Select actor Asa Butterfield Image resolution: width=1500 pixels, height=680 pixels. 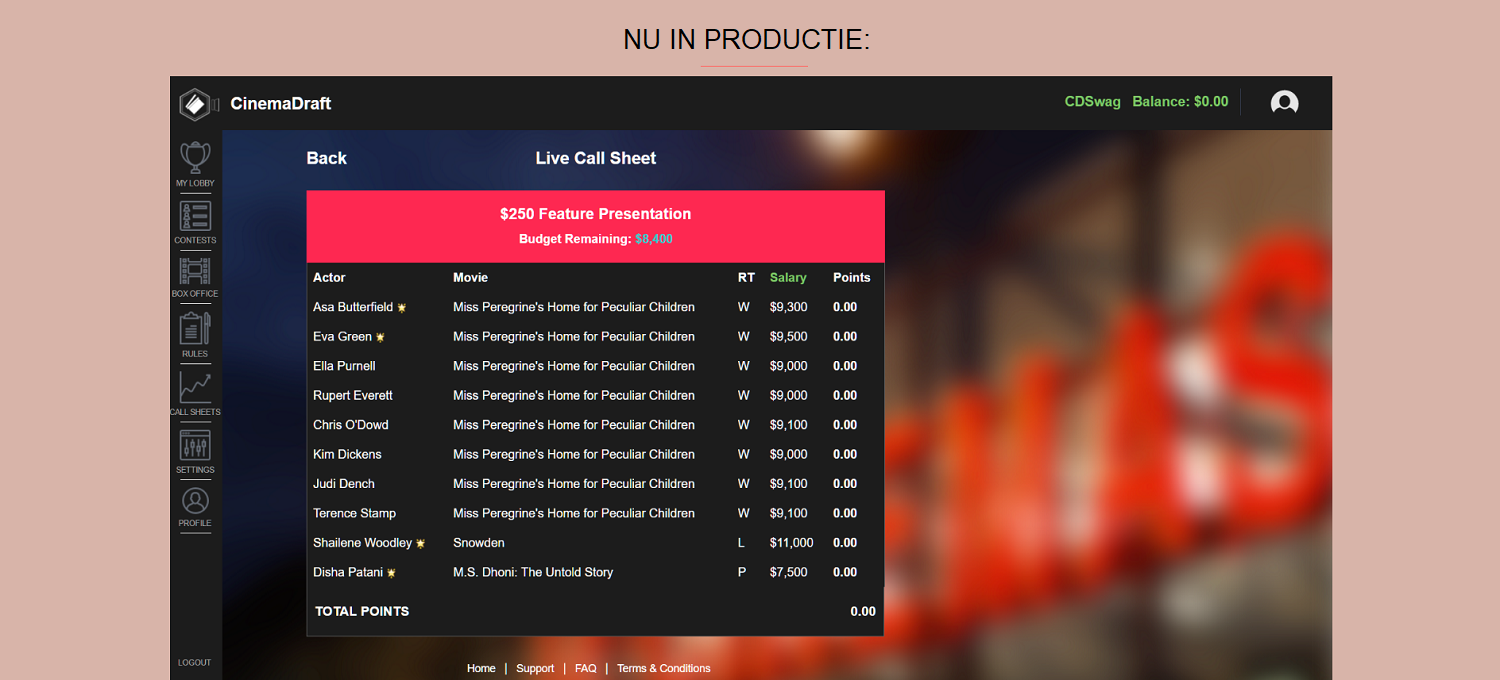click(353, 307)
